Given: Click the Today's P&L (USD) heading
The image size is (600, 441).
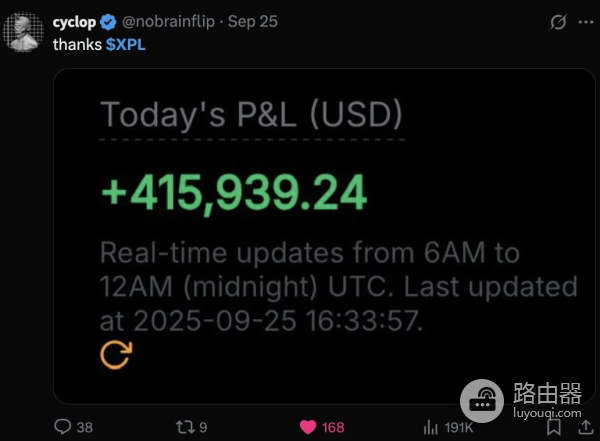Looking at the screenshot, I should coord(252,116).
